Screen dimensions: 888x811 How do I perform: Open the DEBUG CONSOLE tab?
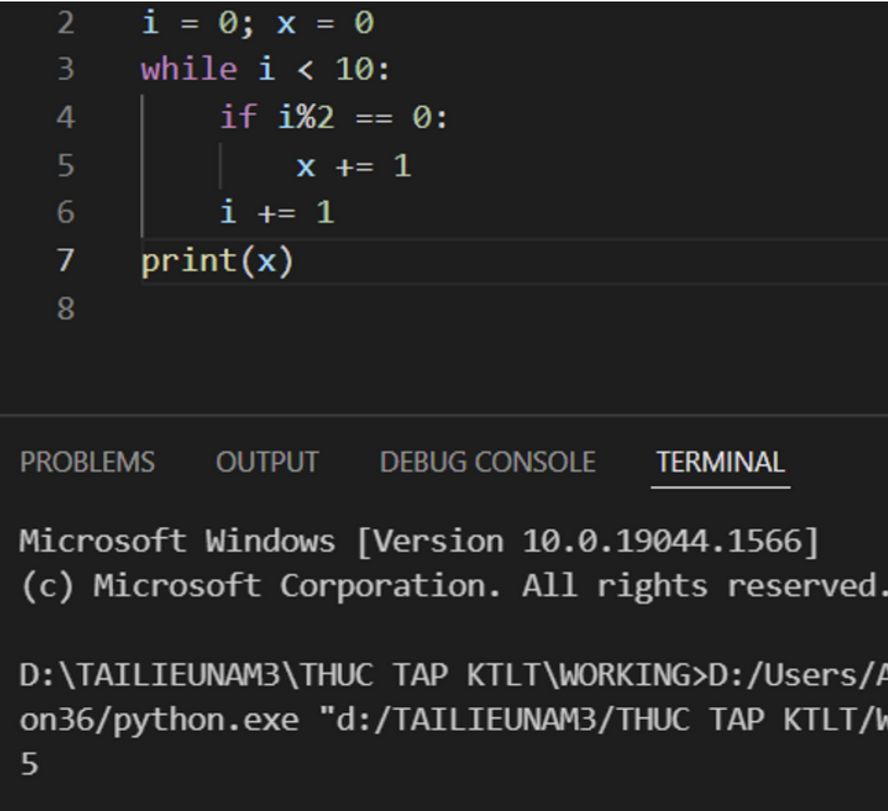click(x=487, y=463)
